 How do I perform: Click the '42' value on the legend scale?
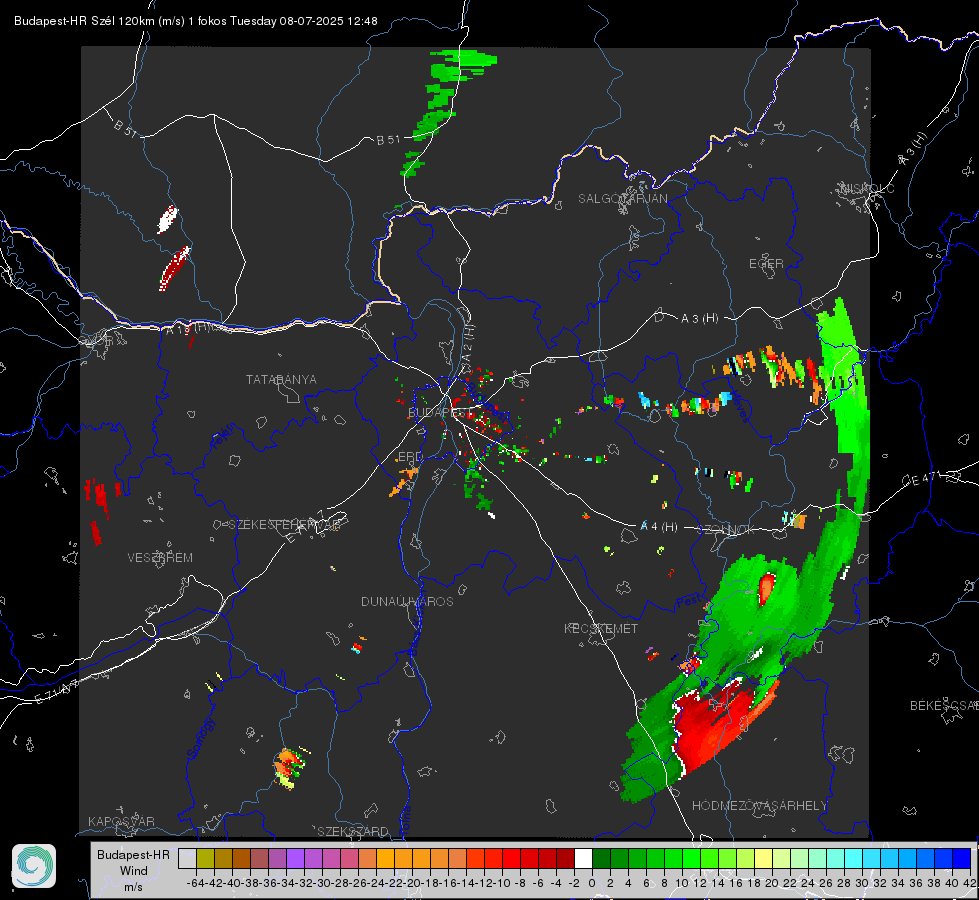tap(970, 883)
